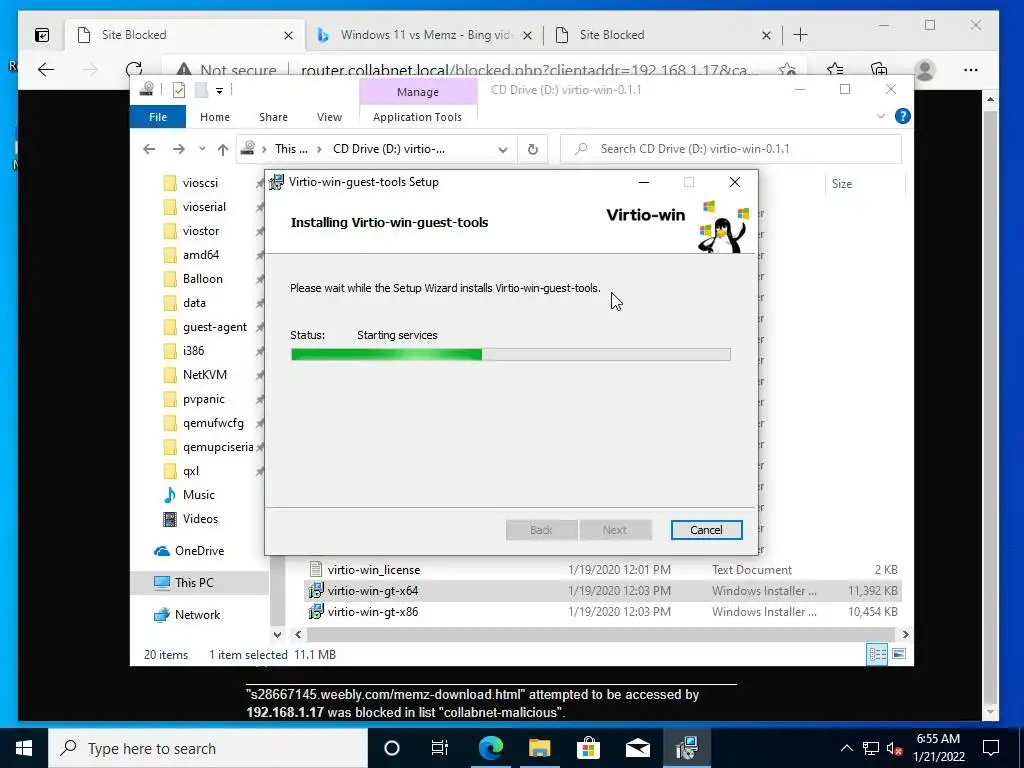Image resolution: width=1024 pixels, height=768 pixels.
Task: Click the installer progress bar
Action: [510, 355]
